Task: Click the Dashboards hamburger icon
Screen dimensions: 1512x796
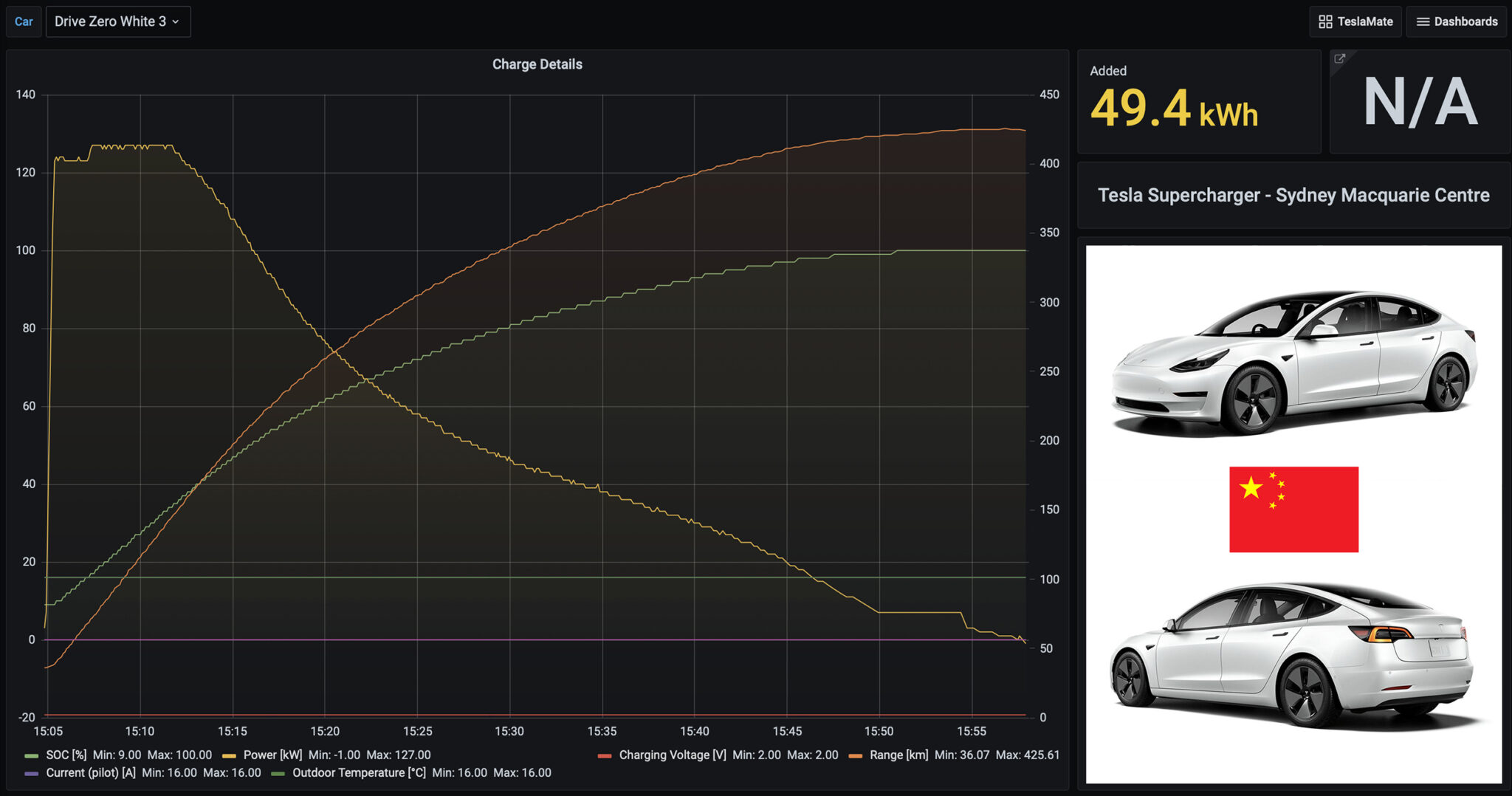Action: 1424,21
